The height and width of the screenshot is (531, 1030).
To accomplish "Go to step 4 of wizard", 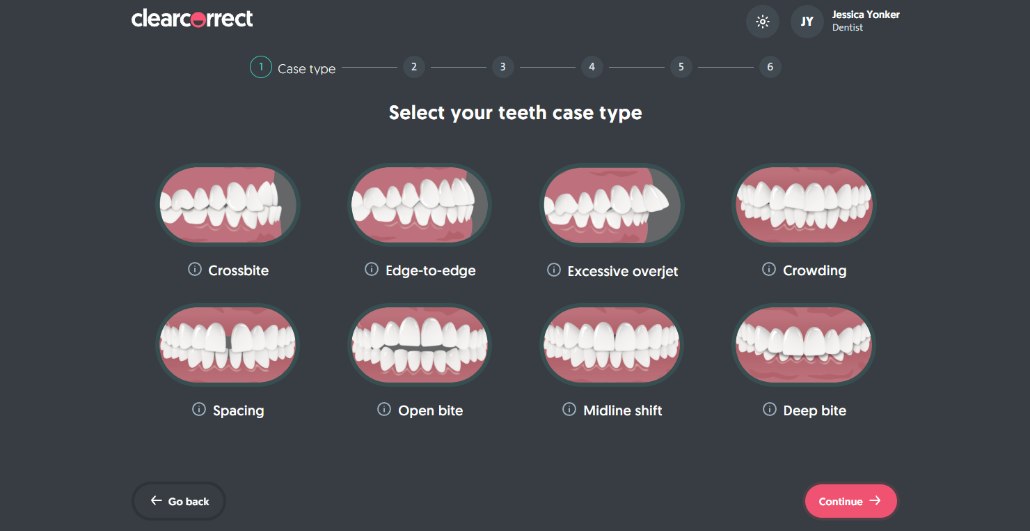I will pos(591,67).
